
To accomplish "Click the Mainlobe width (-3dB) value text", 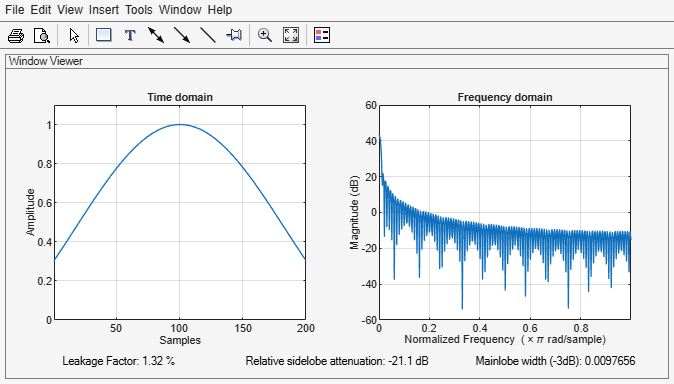I will click(x=555, y=361).
